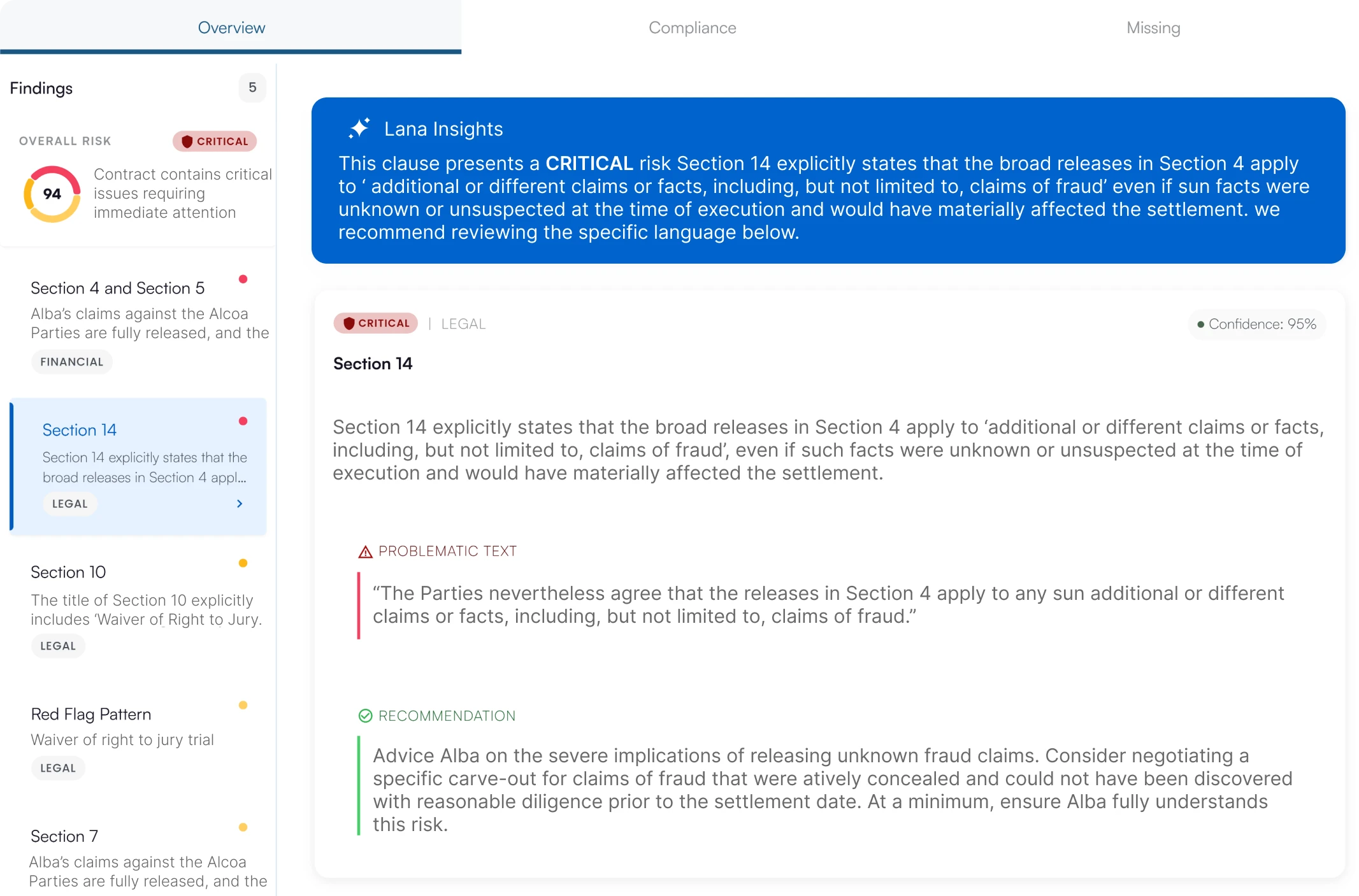Expand the Section 14 finding using its chevron
This screenshot has height=896, width=1359.
pos(240,504)
